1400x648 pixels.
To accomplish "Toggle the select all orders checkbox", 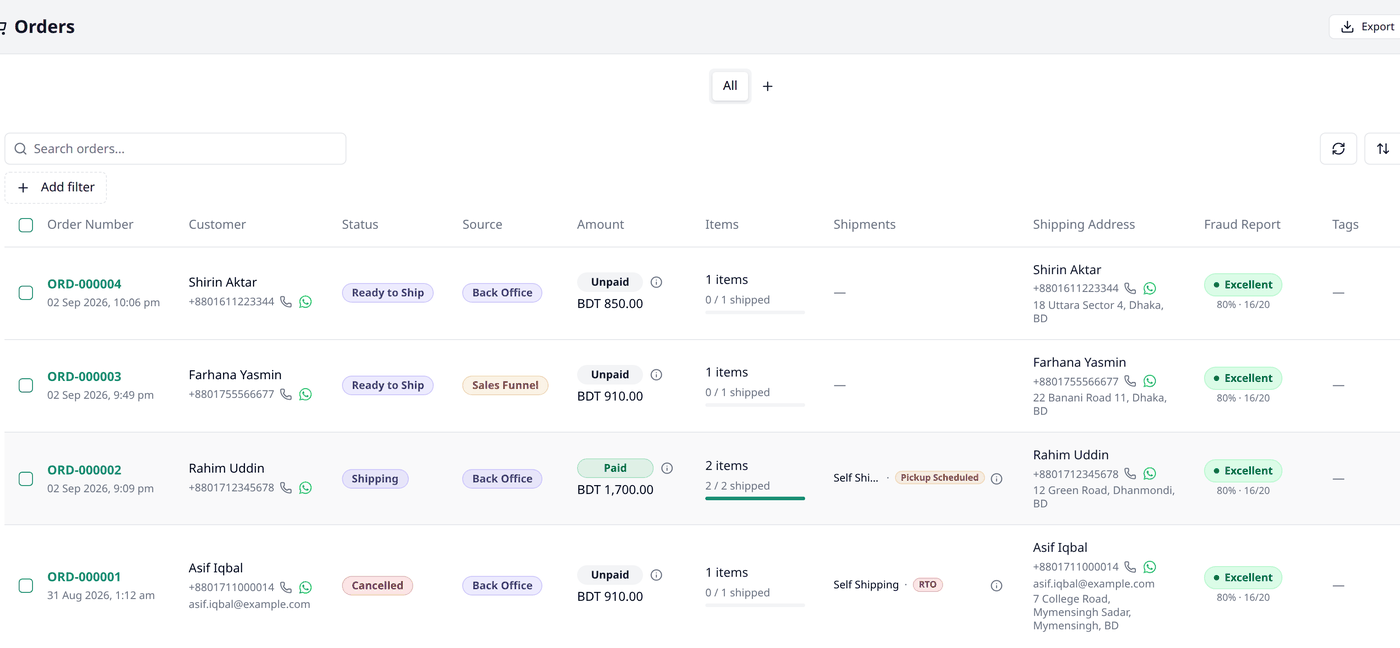I will (x=26, y=225).
